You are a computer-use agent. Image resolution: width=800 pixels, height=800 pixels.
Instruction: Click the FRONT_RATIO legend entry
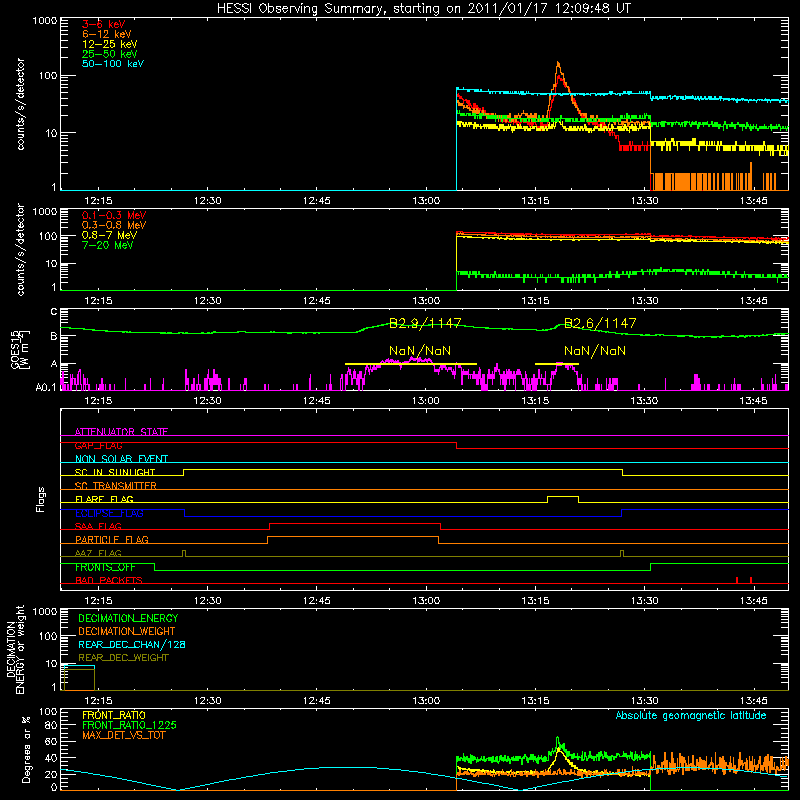point(114,715)
